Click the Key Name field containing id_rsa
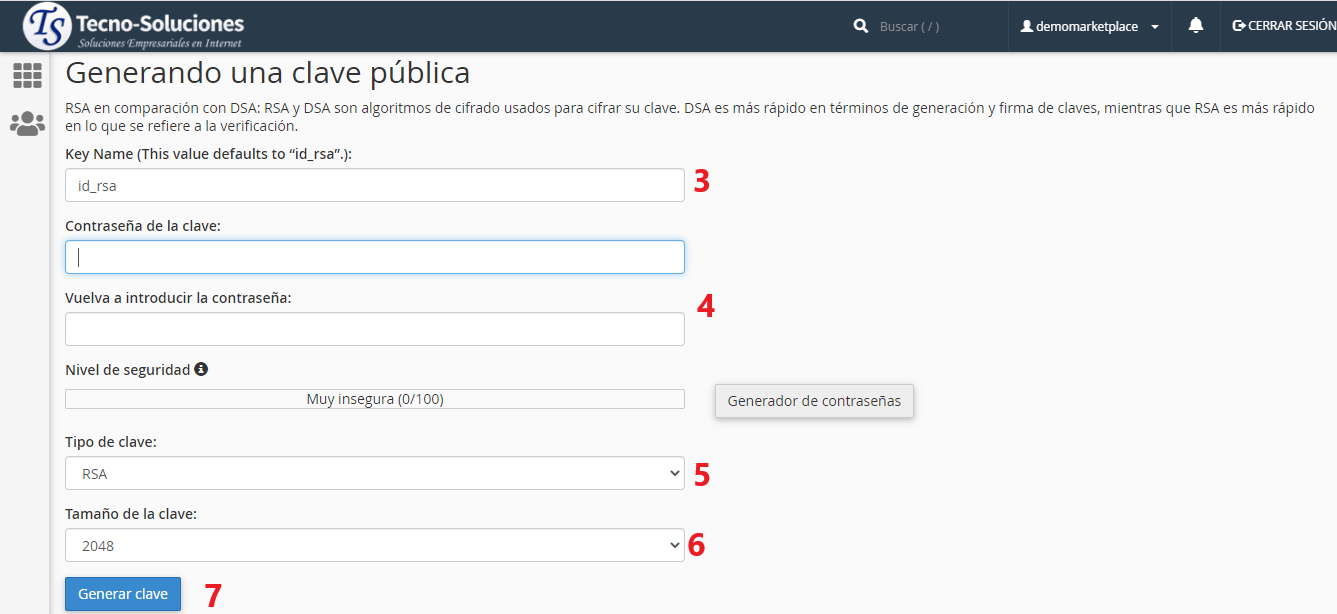Screen dimensions: 1337x614 click(374, 185)
